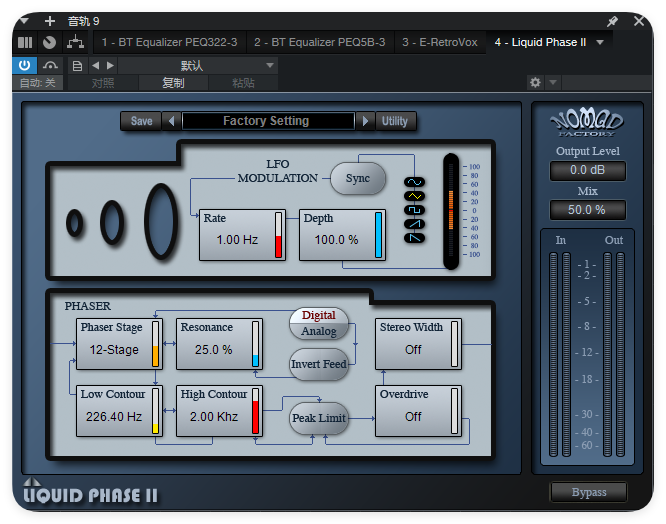Screen dimensions: 666x524
Task: Click the 复制 copy button
Action: (x=173, y=83)
